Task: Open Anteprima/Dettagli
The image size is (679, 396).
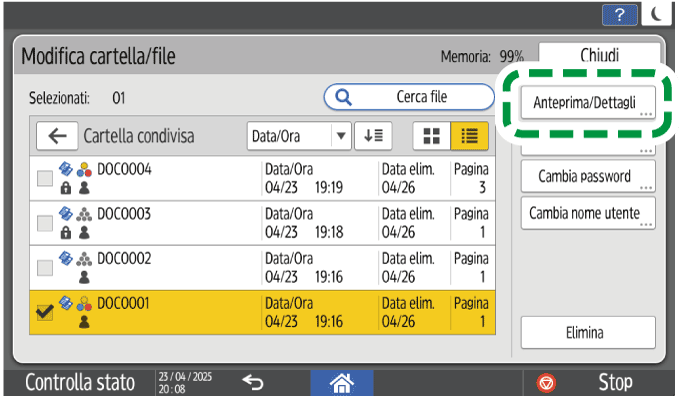Action: [588, 103]
